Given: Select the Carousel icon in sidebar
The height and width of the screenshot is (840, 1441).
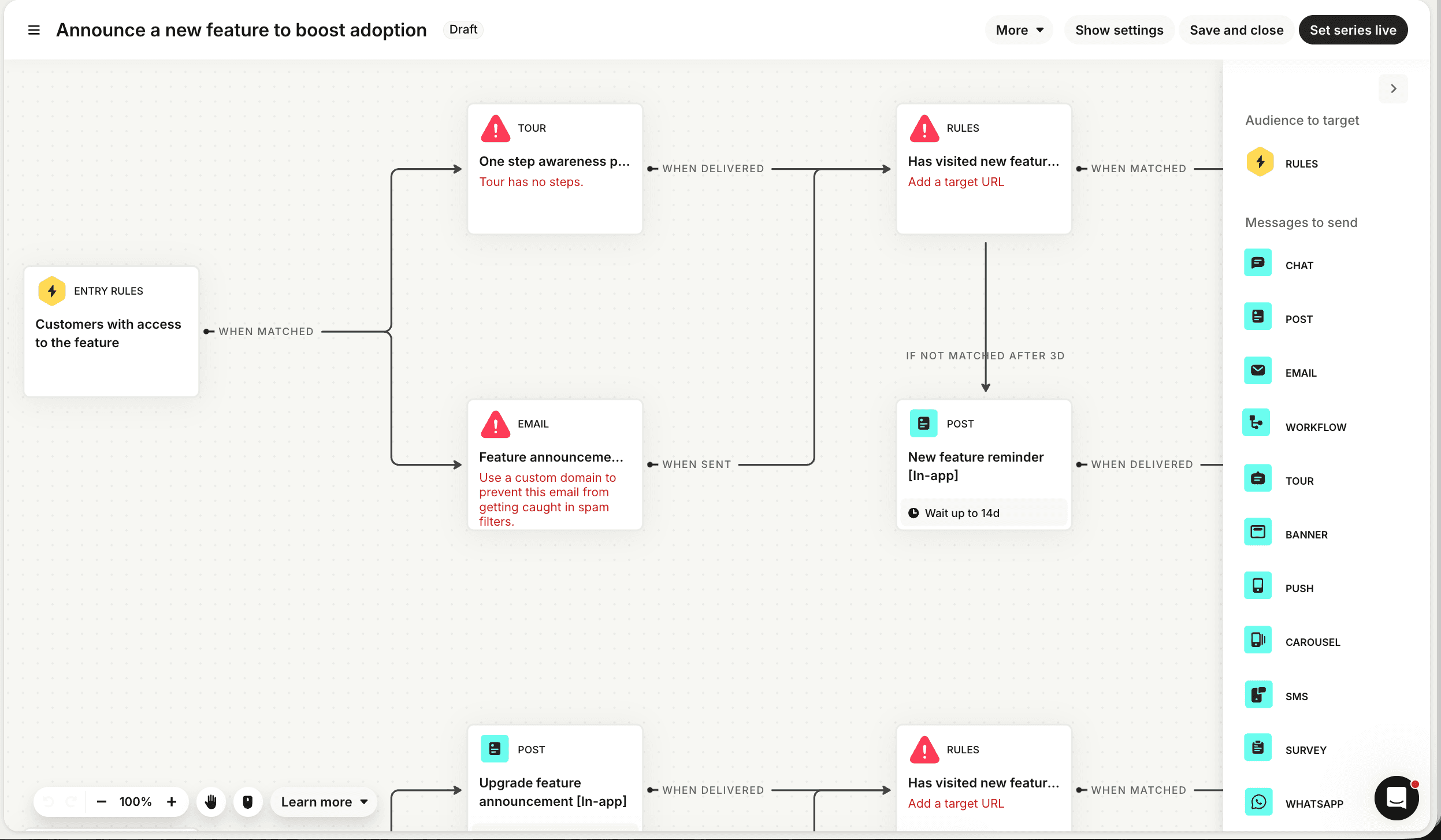Looking at the screenshot, I should tap(1258, 640).
